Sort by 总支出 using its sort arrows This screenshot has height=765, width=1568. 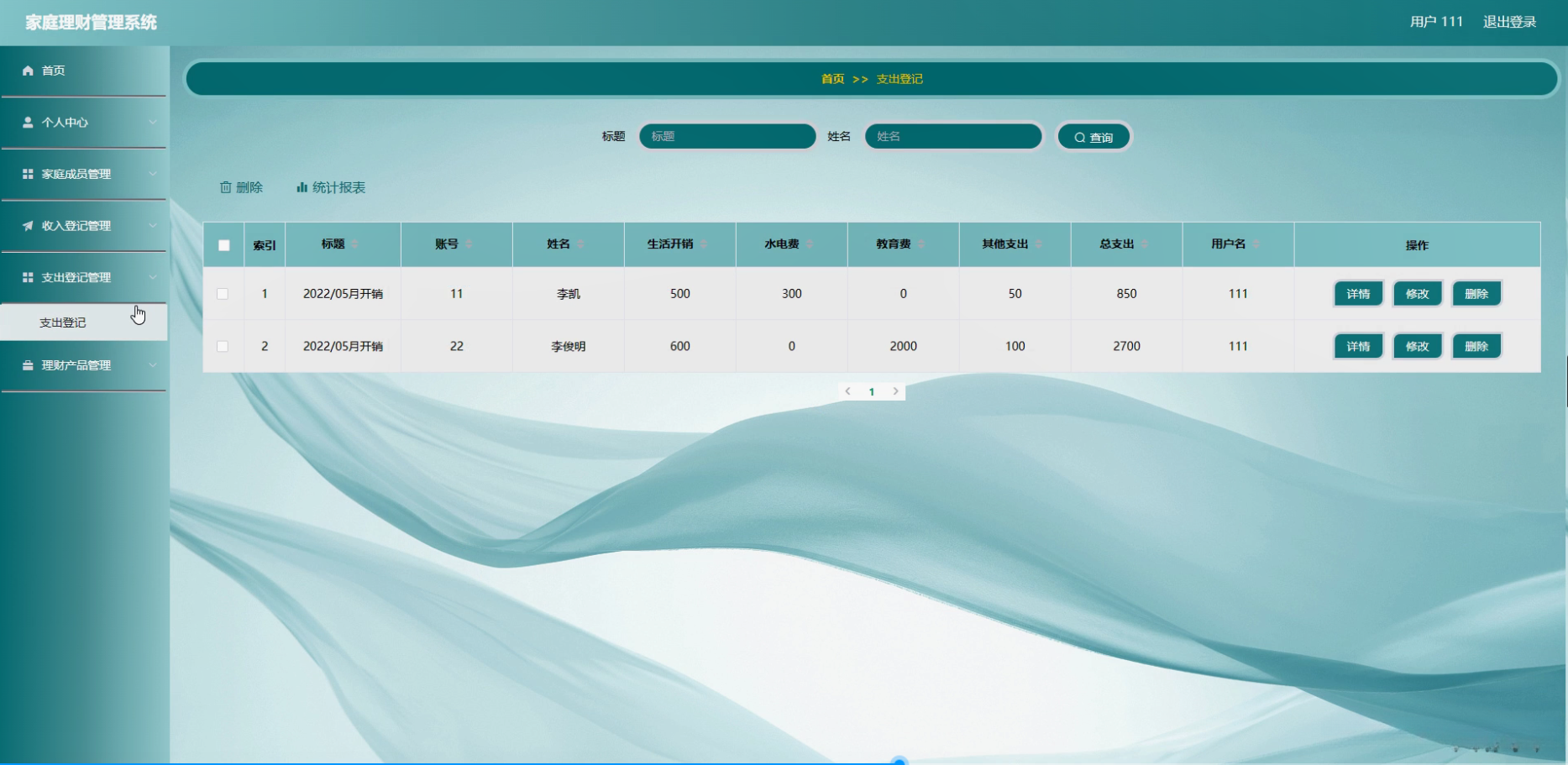(1145, 244)
